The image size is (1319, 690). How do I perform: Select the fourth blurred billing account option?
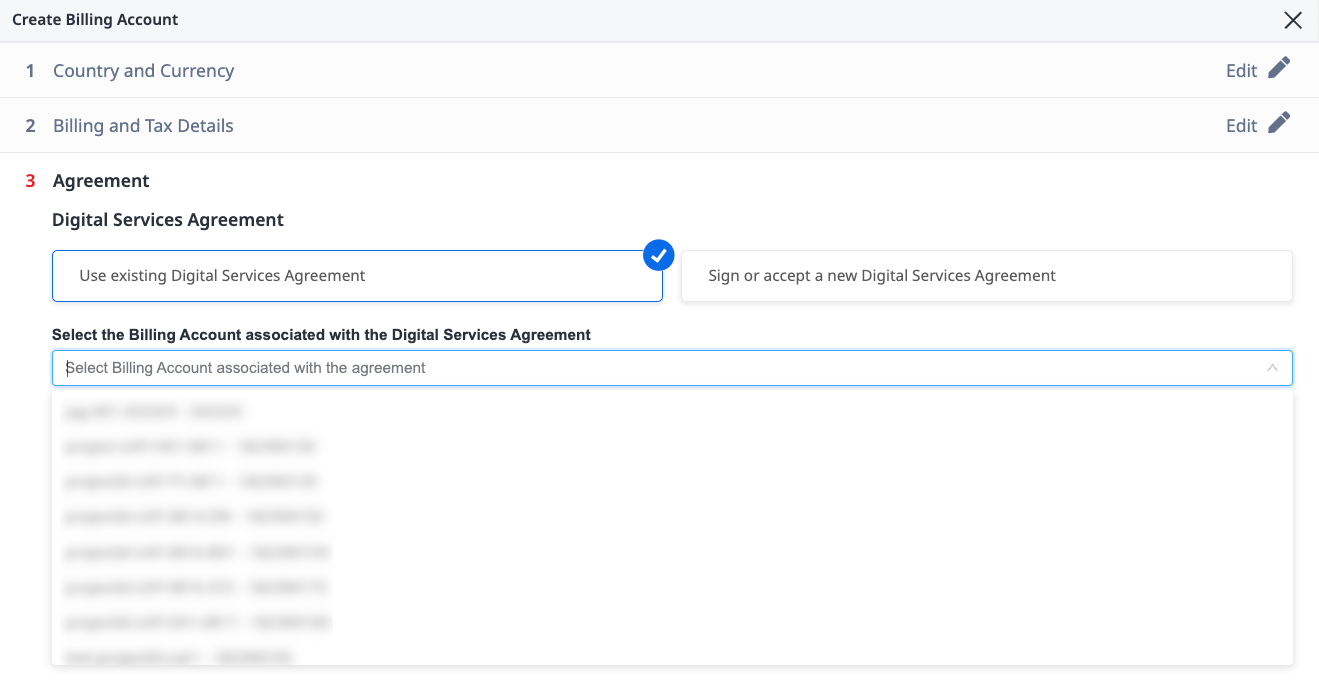195,517
